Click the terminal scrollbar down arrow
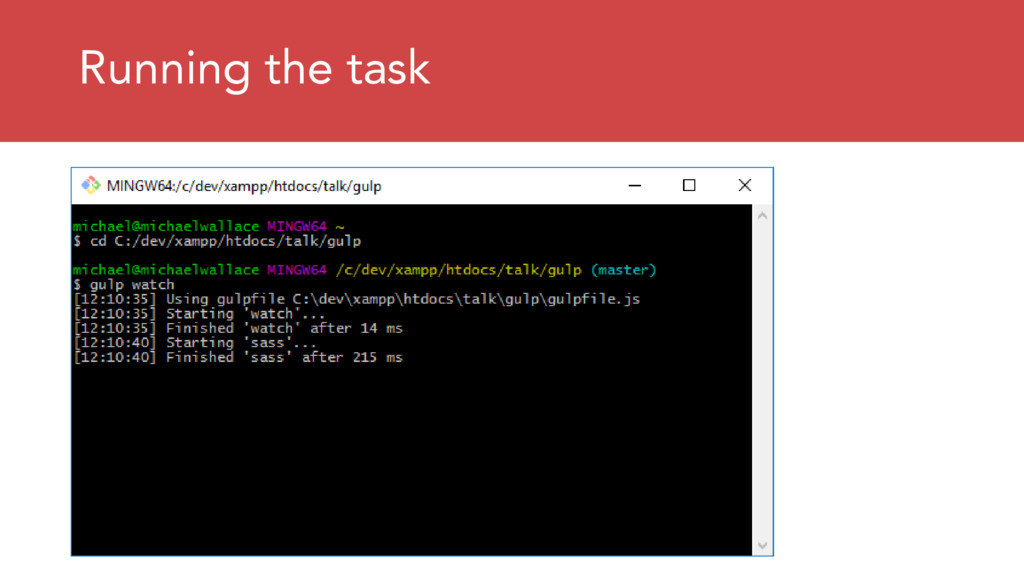 [762, 545]
